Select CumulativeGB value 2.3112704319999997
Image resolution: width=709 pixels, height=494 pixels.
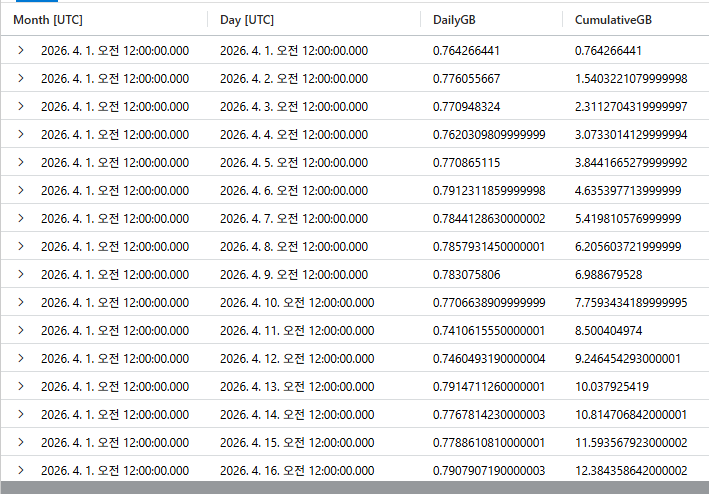click(631, 107)
